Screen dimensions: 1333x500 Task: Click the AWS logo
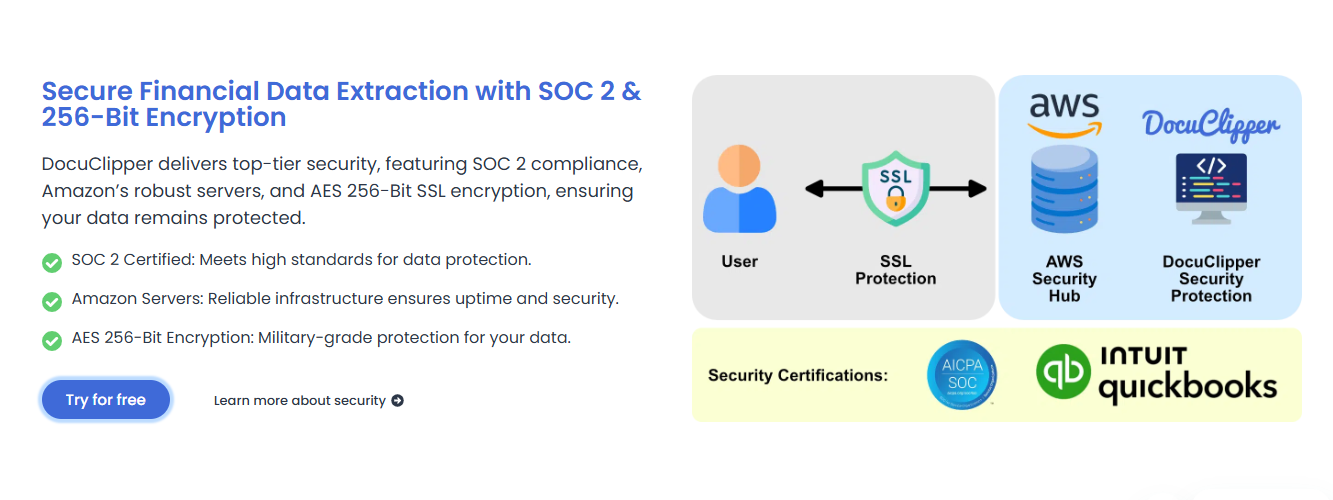pos(1064,115)
